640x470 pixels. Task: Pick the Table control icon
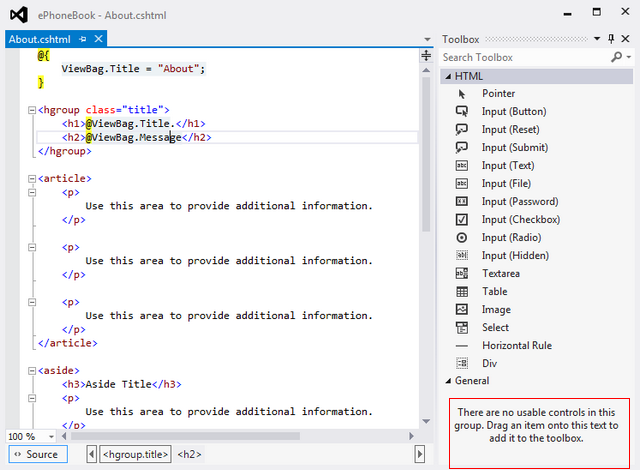[x=462, y=291]
